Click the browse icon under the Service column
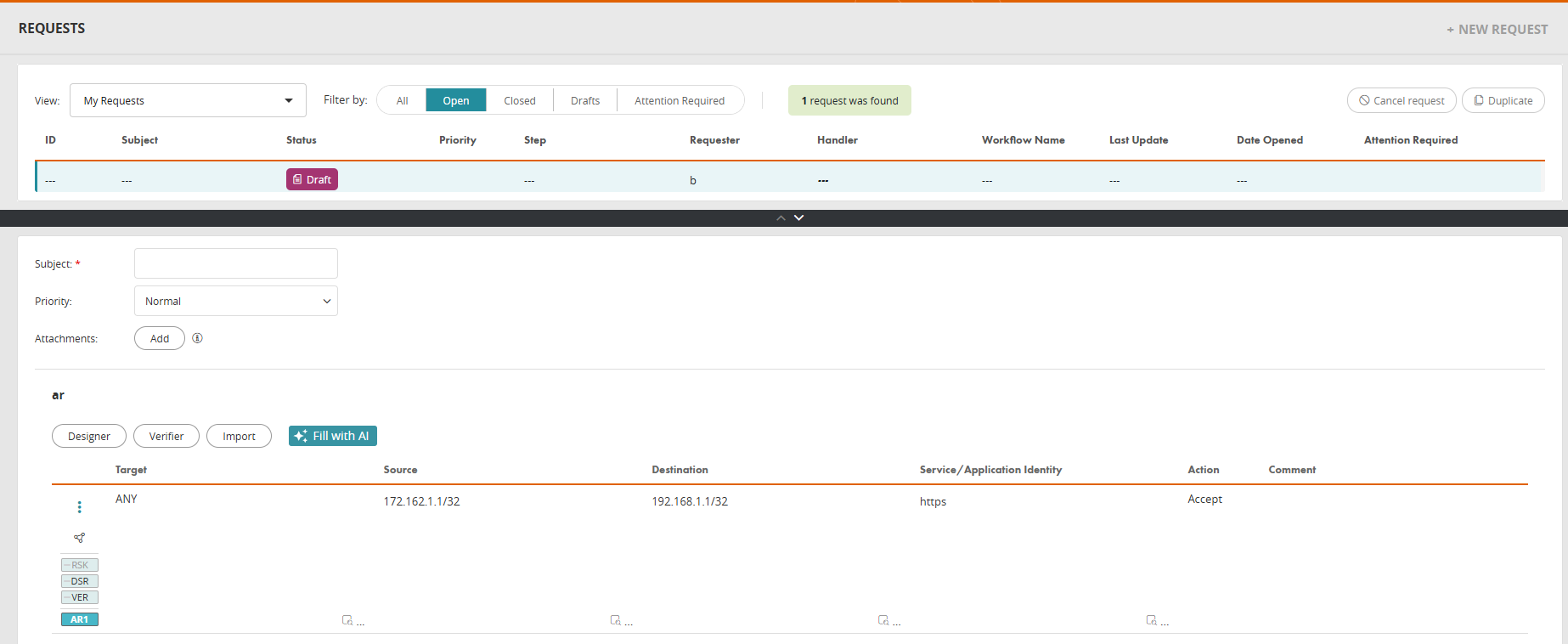The image size is (1568, 644). (x=1152, y=621)
